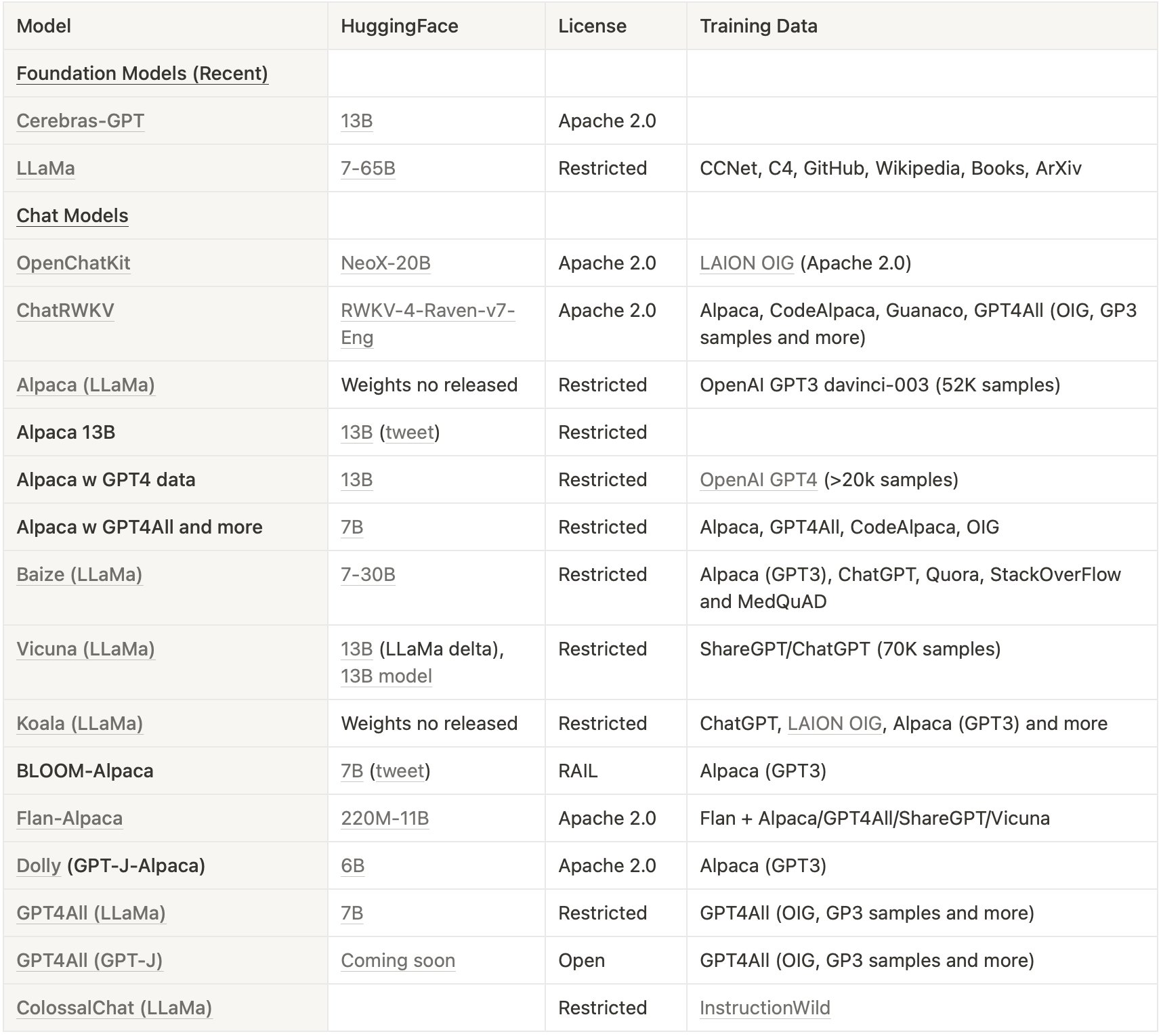
Task: Select the RAIL license cell
Action: (616, 771)
